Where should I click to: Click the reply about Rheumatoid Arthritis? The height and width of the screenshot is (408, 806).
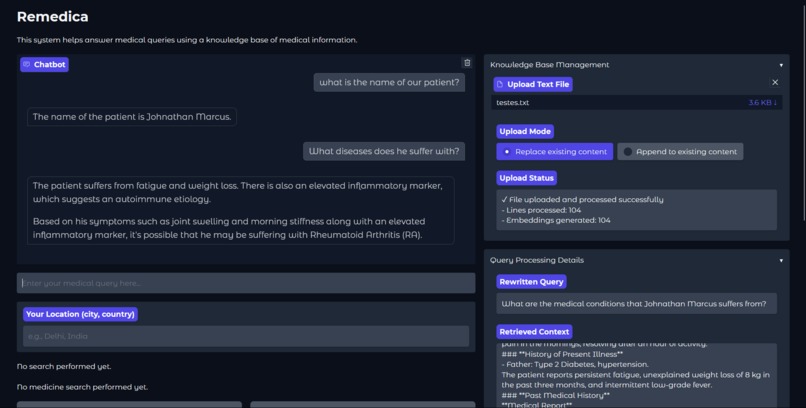coord(241,211)
